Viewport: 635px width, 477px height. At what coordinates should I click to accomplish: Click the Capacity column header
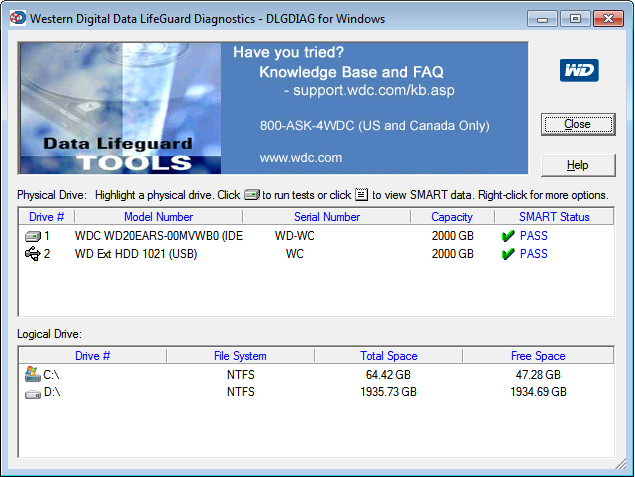coord(452,217)
